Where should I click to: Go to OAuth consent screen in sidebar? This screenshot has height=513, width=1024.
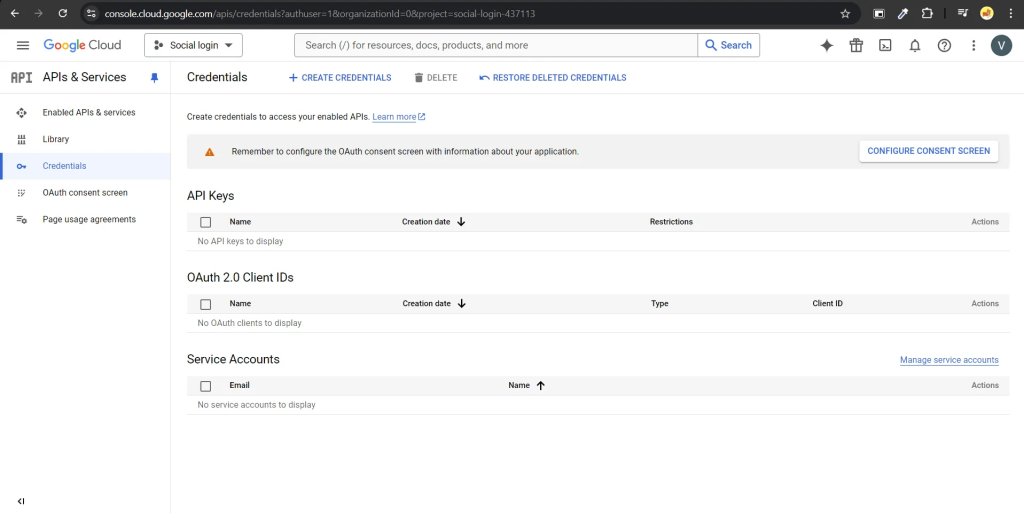[85, 193]
